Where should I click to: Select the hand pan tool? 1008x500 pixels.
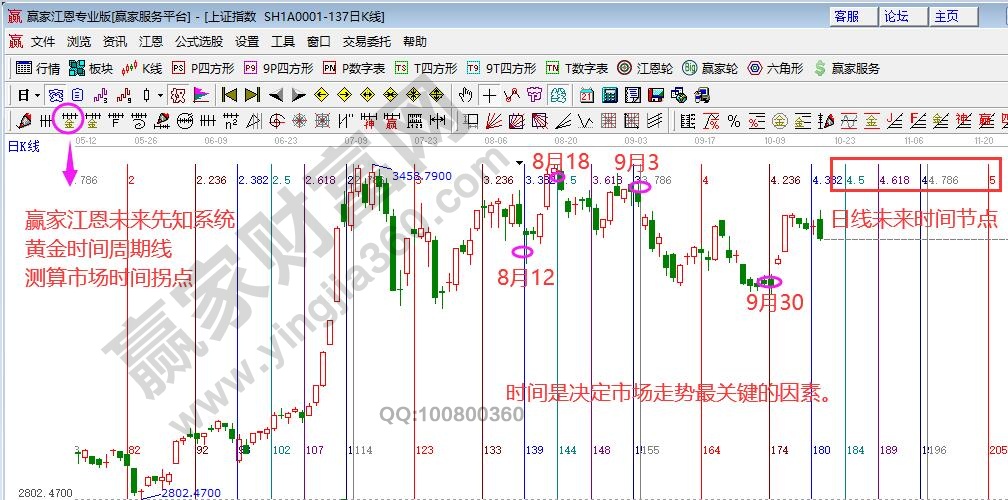pos(465,95)
